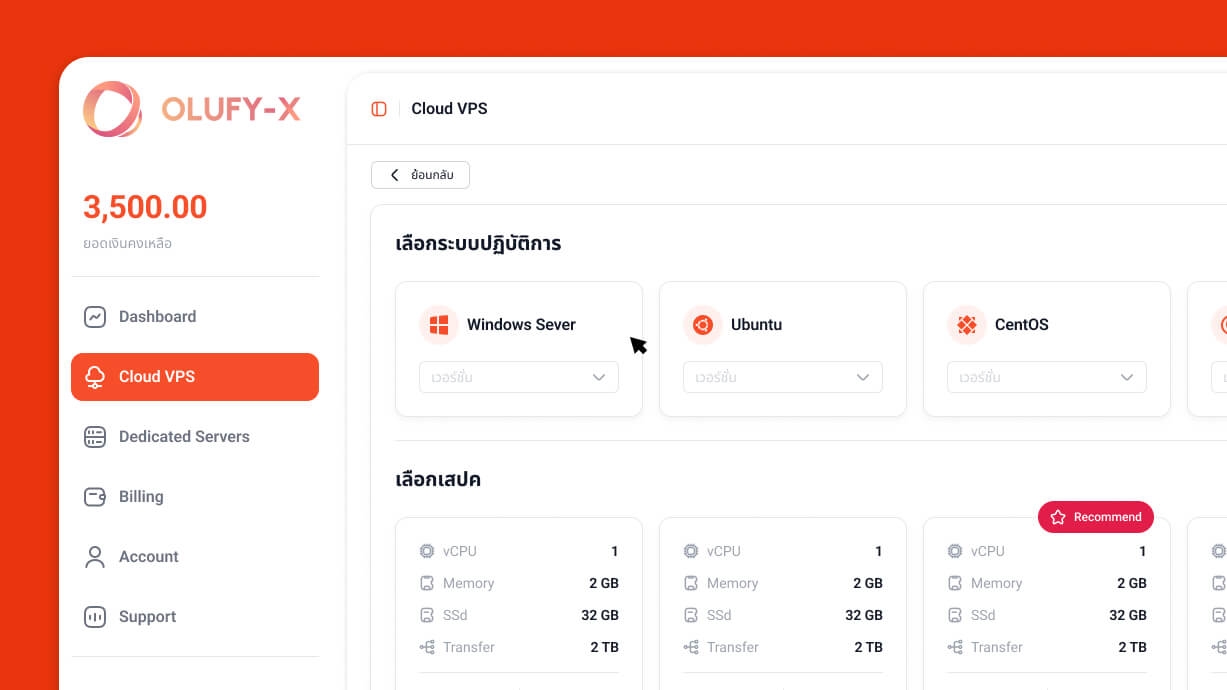This screenshot has width=1227, height=690.
Task: Click the เลือกสเปค section heading
Action: (x=438, y=479)
